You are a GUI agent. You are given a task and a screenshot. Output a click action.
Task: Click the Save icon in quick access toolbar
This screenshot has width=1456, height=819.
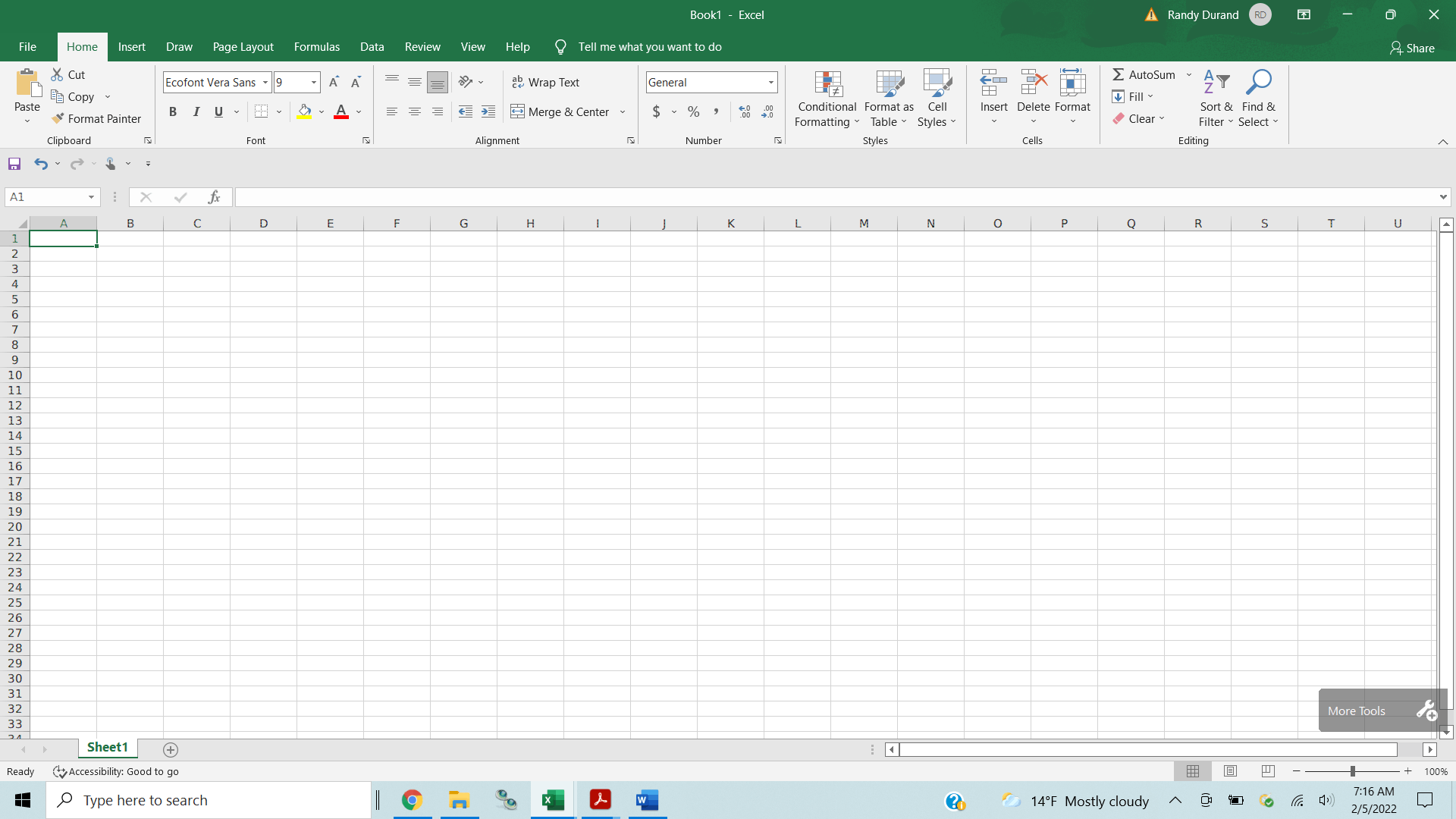point(14,164)
